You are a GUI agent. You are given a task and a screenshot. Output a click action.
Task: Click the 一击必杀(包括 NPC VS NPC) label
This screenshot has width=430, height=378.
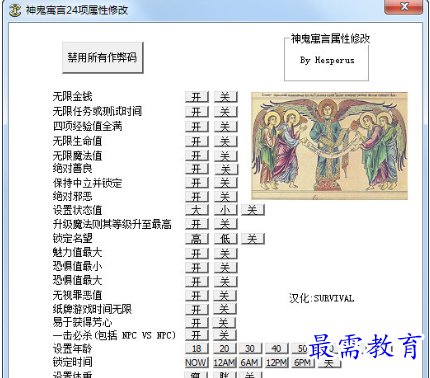point(114,335)
